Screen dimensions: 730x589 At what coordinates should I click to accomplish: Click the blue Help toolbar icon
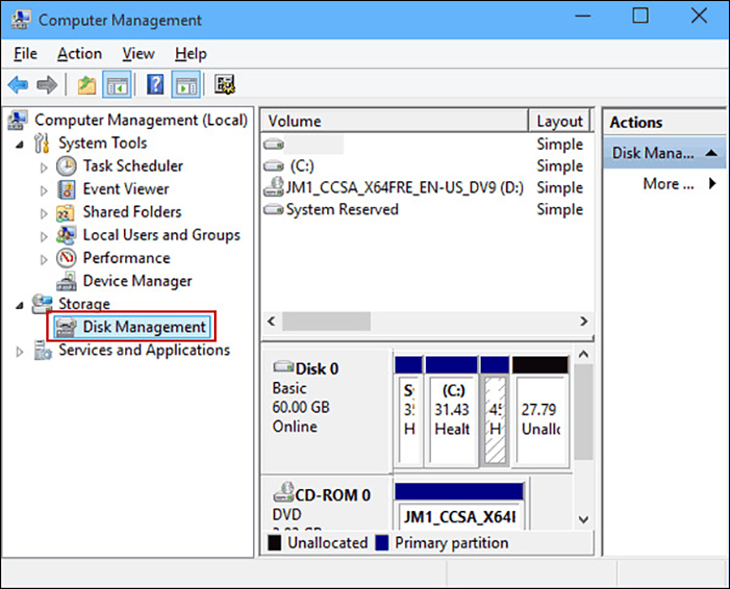click(155, 85)
